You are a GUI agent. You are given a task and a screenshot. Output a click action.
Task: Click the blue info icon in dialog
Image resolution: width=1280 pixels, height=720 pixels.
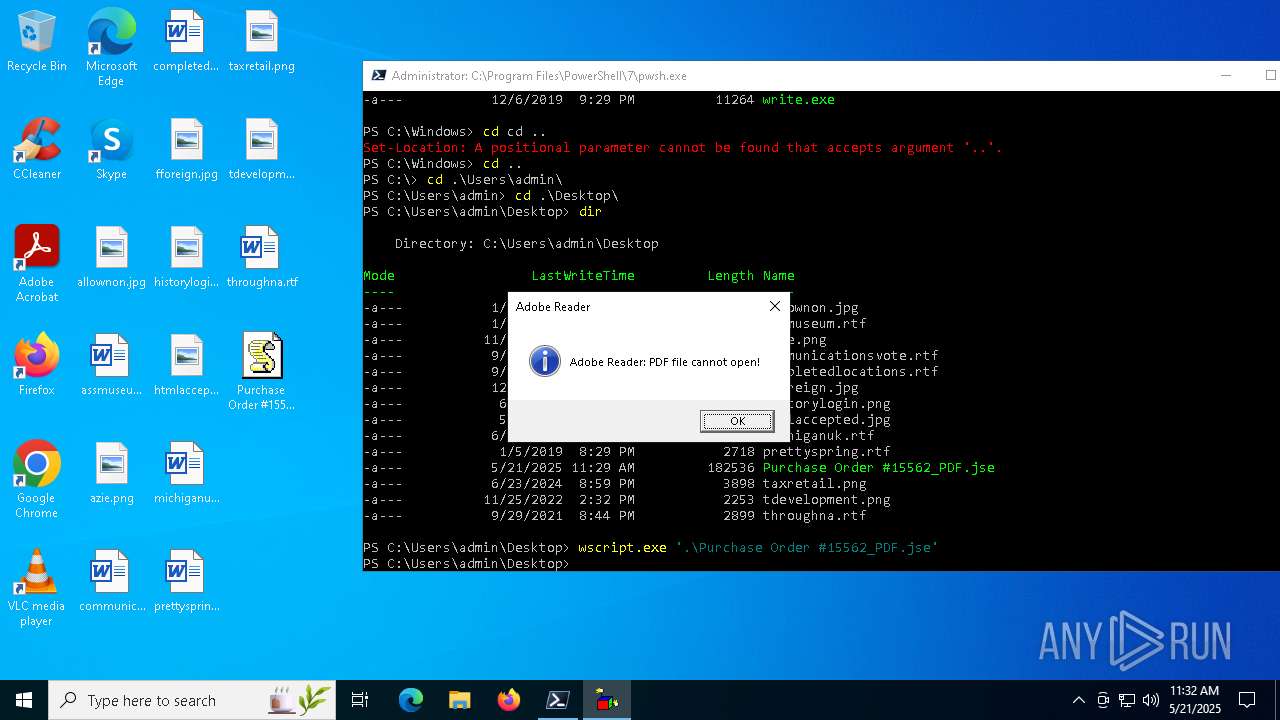click(545, 361)
